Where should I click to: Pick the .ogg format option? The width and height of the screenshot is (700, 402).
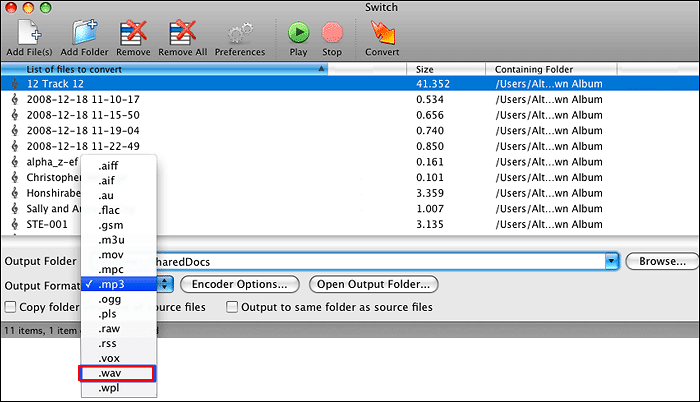tap(112, 299)
